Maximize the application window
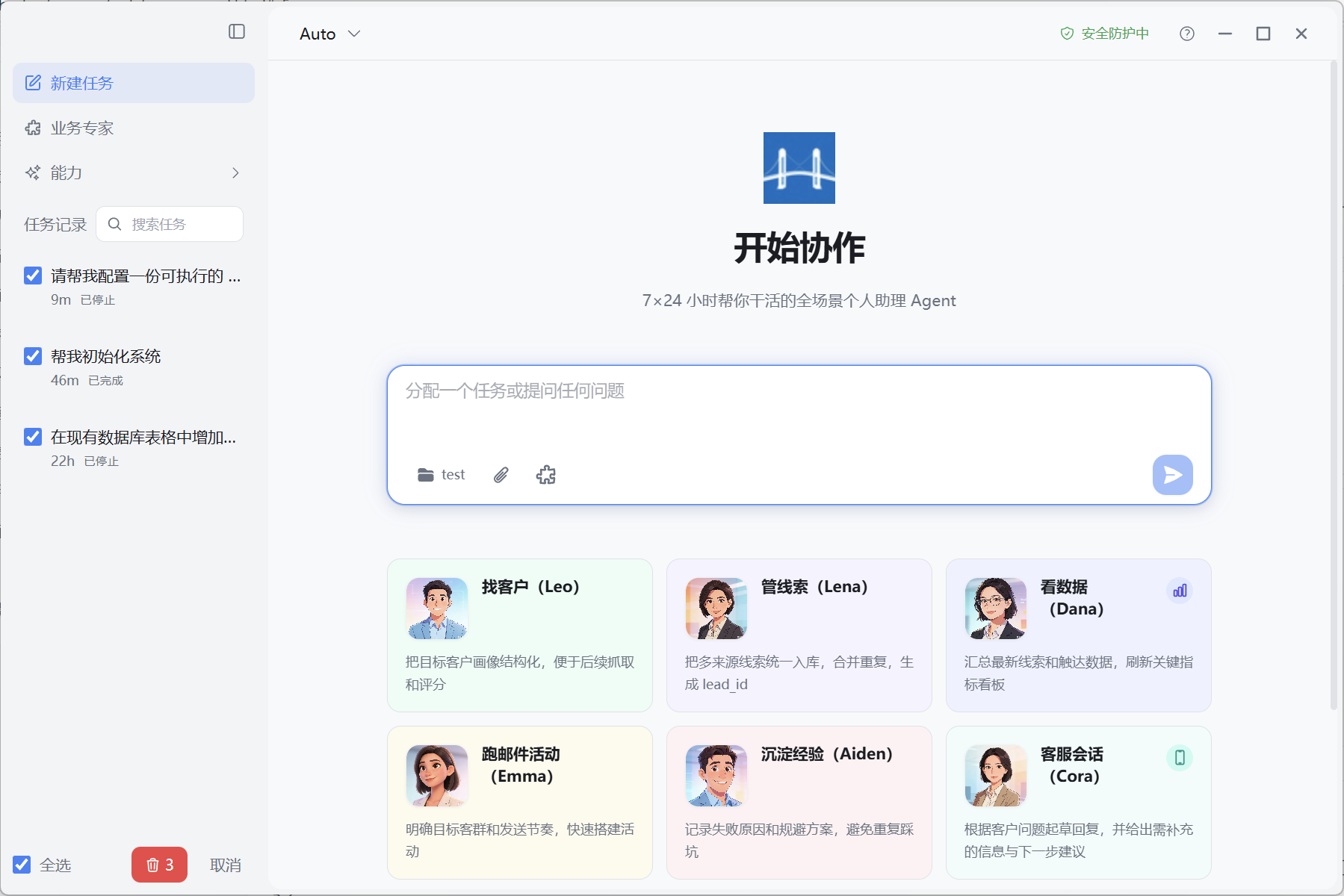Image resolution: width=1344 pixels, height=896 pixels. (1263, 34)
